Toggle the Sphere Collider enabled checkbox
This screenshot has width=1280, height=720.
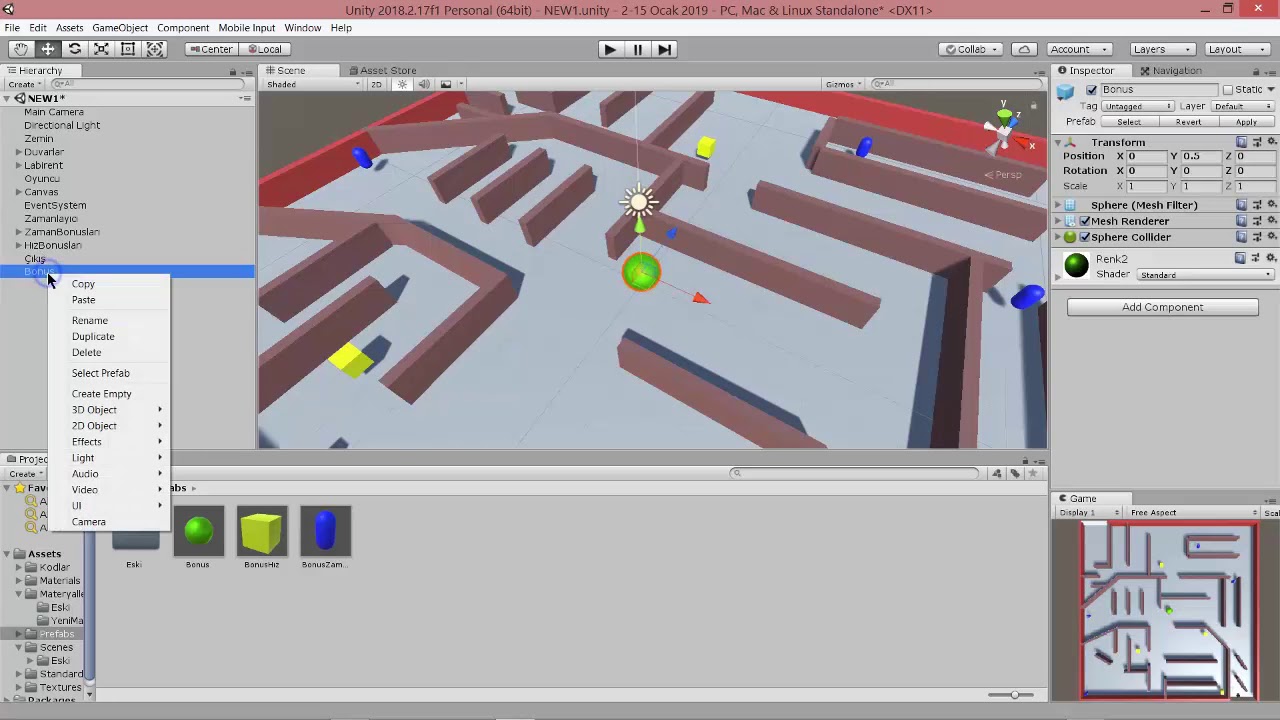point(1084,237)
